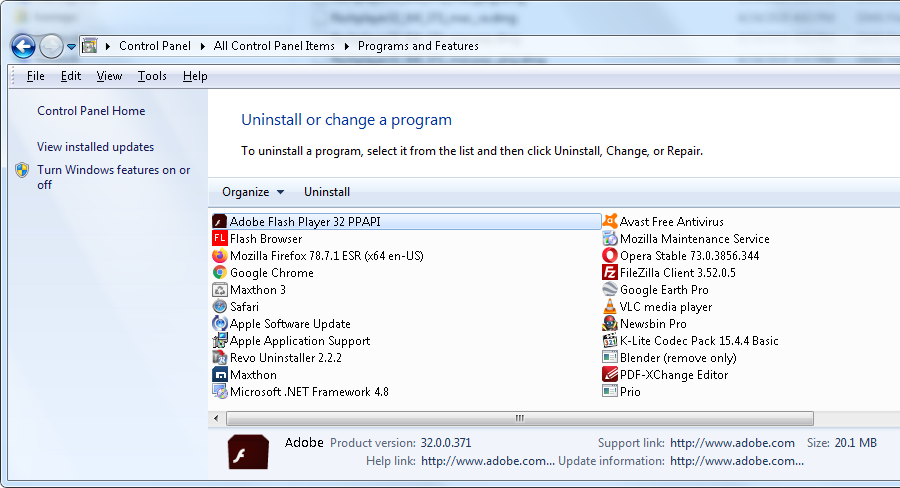Click the product version 32.0.0.371 value
Image resolution: width=900 pixels, height=488 pixels.
(x=446, y=443)
